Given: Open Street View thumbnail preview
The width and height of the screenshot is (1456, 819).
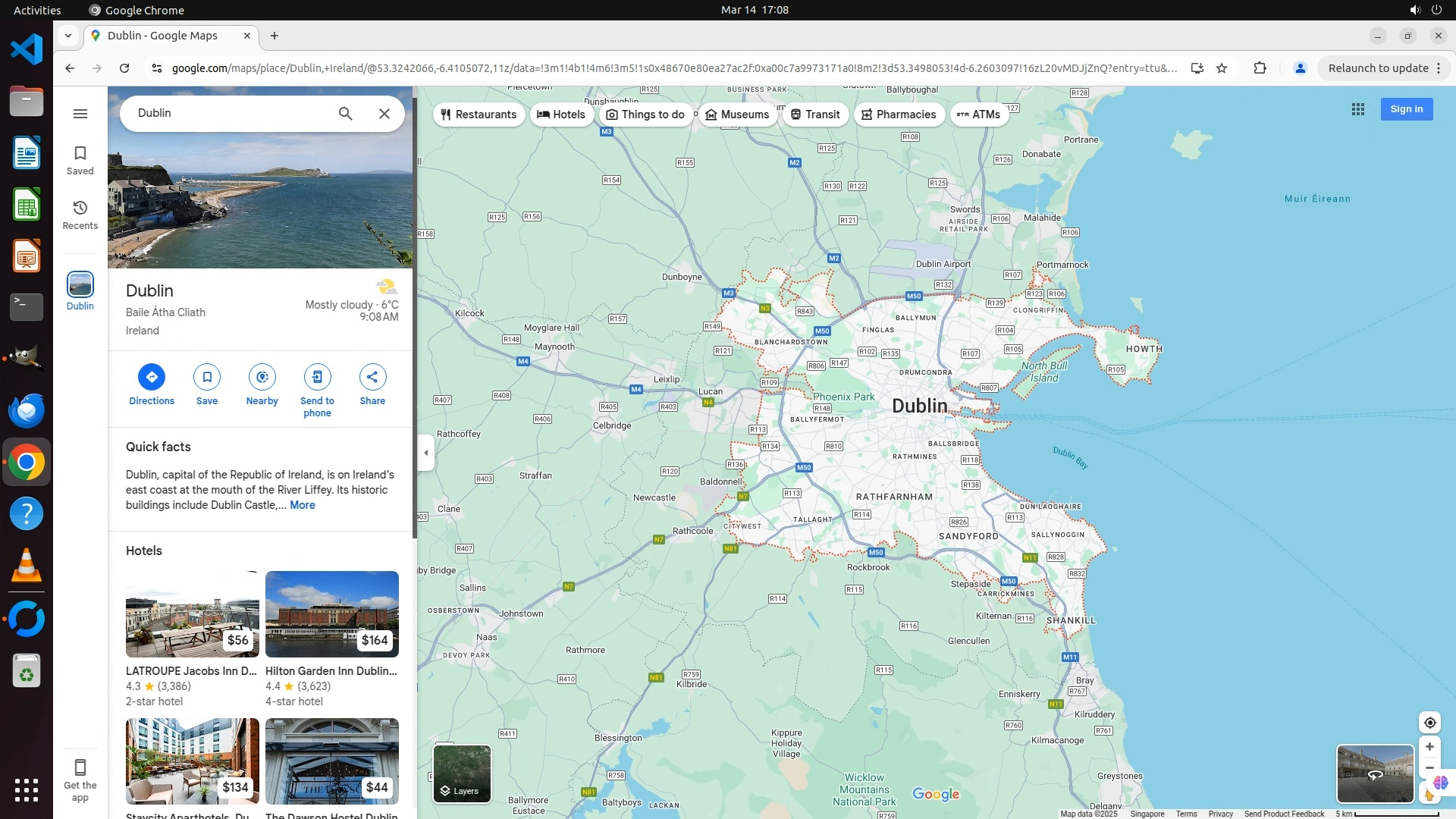Looking at the screenshot, I should click(1375, 773).
